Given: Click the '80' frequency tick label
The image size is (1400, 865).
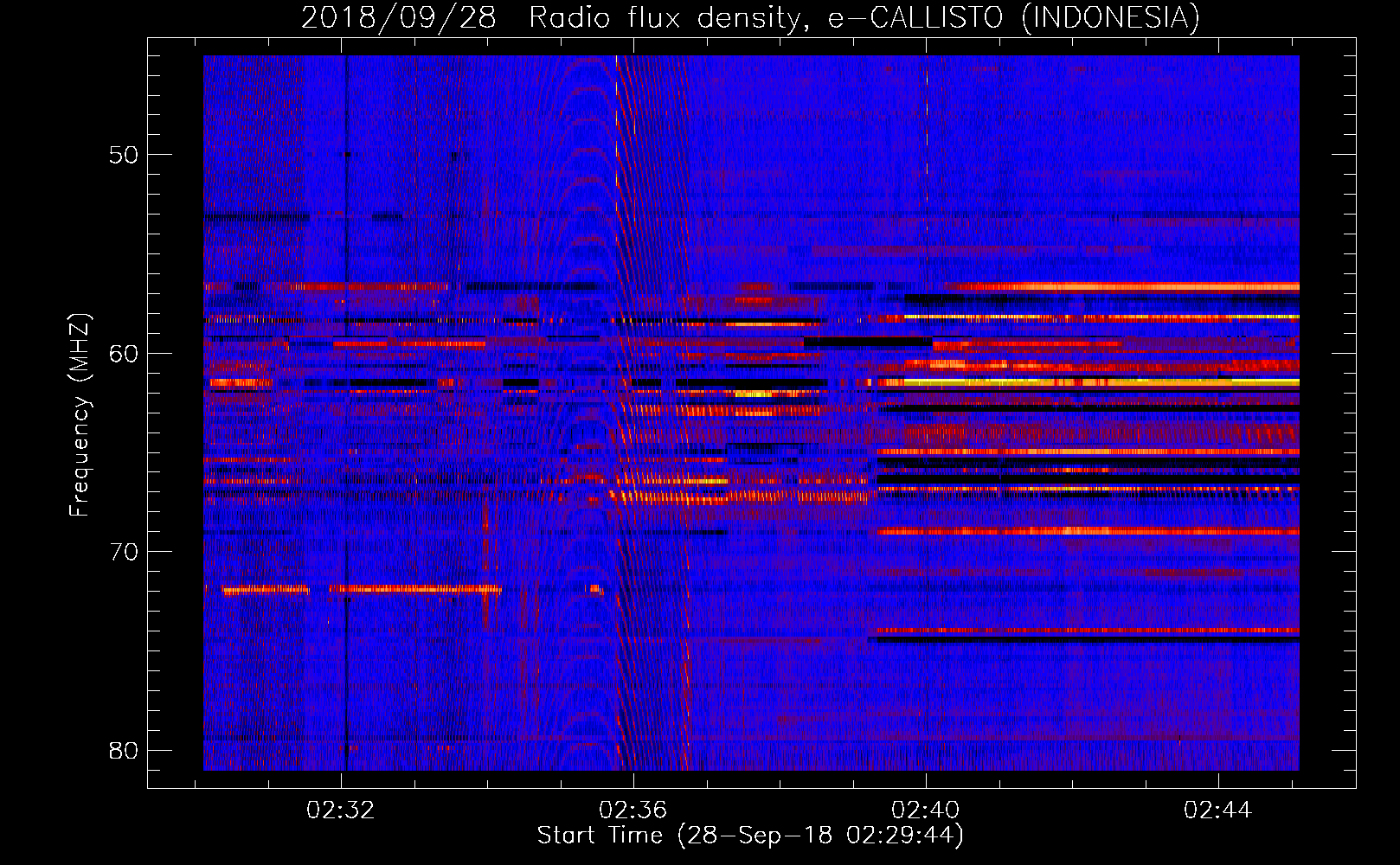Looking at the screenshot, I should [x=124, y=750].
